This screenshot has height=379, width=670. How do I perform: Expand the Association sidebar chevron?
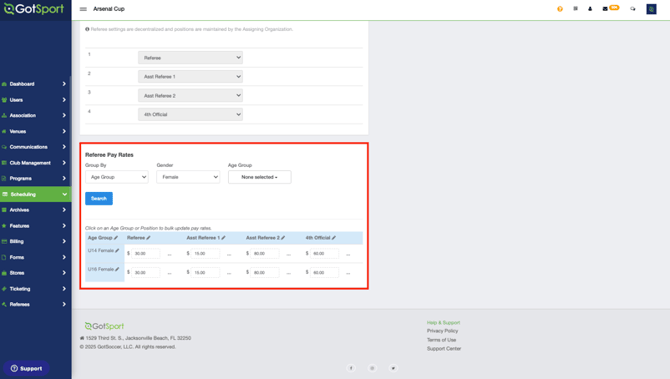[64, 115]
